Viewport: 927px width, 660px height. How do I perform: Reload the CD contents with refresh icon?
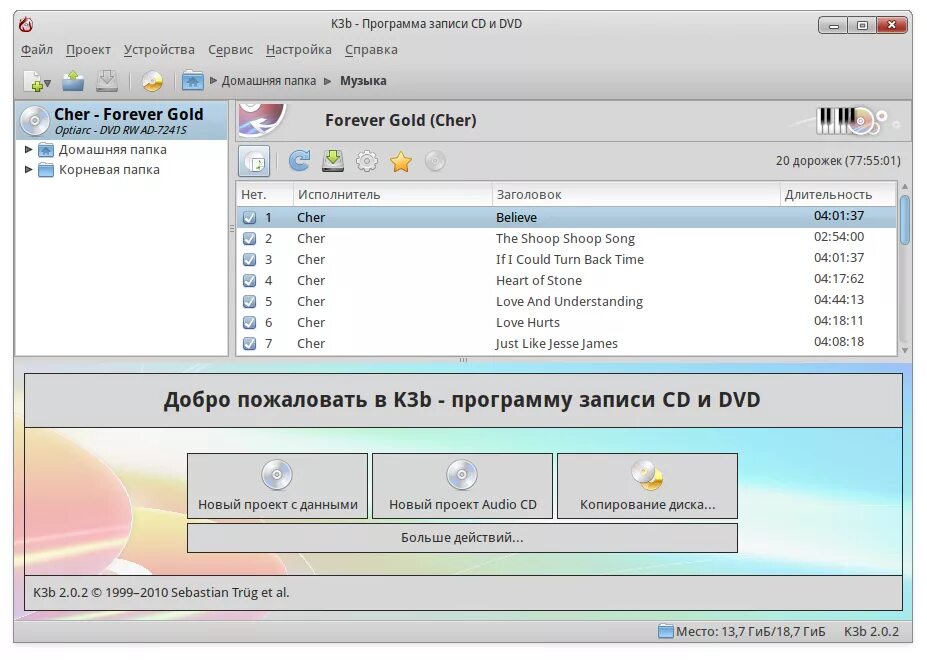pyautogui.click(x=299, y=161)
